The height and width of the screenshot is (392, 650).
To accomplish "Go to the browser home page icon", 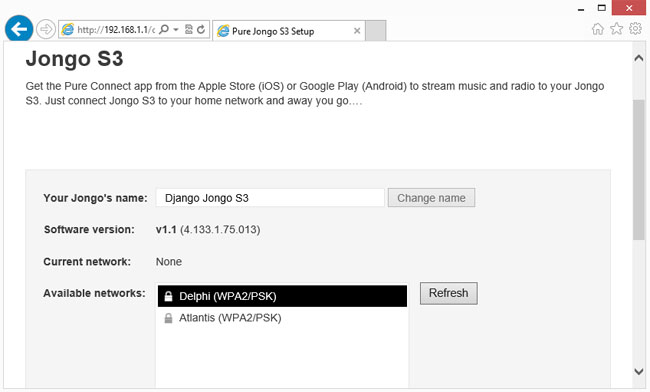I will pyautogui.click(x=597, y=29).
